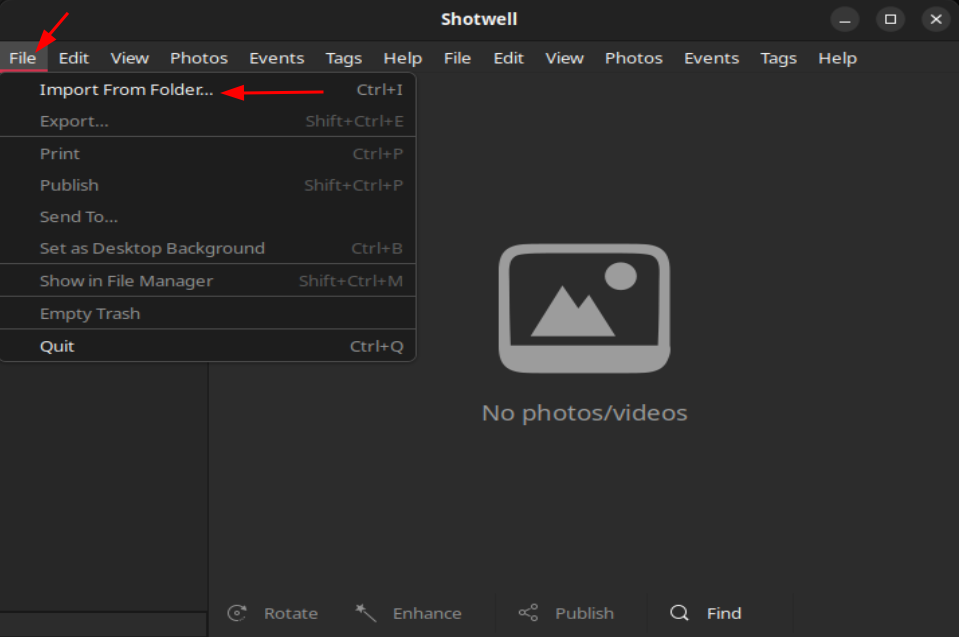Minimize the Shotwell window
The width and height of the screenshot is (959, 637).
tap(845, 20)
